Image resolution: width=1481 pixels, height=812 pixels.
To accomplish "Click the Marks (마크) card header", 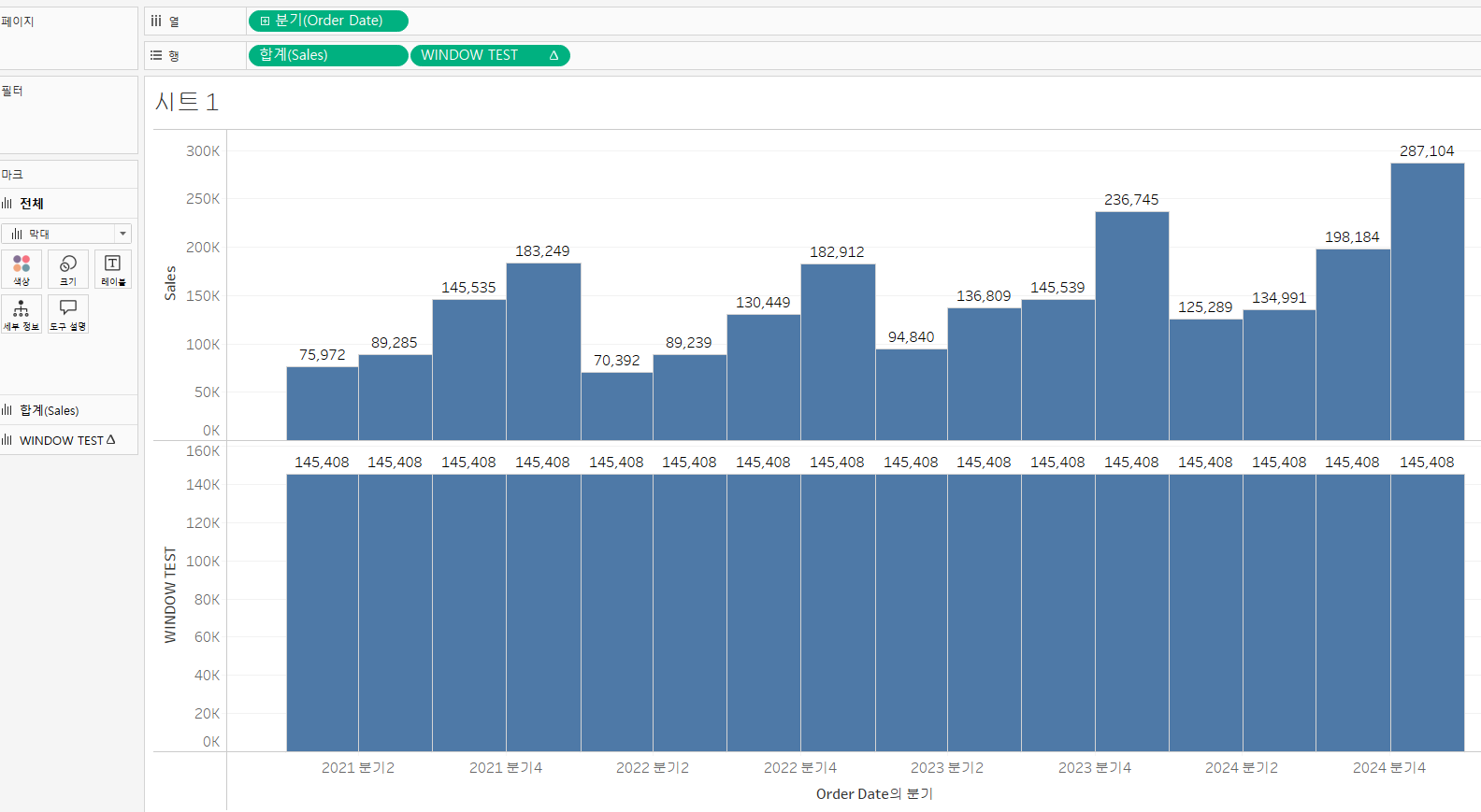I will point(12,175).
